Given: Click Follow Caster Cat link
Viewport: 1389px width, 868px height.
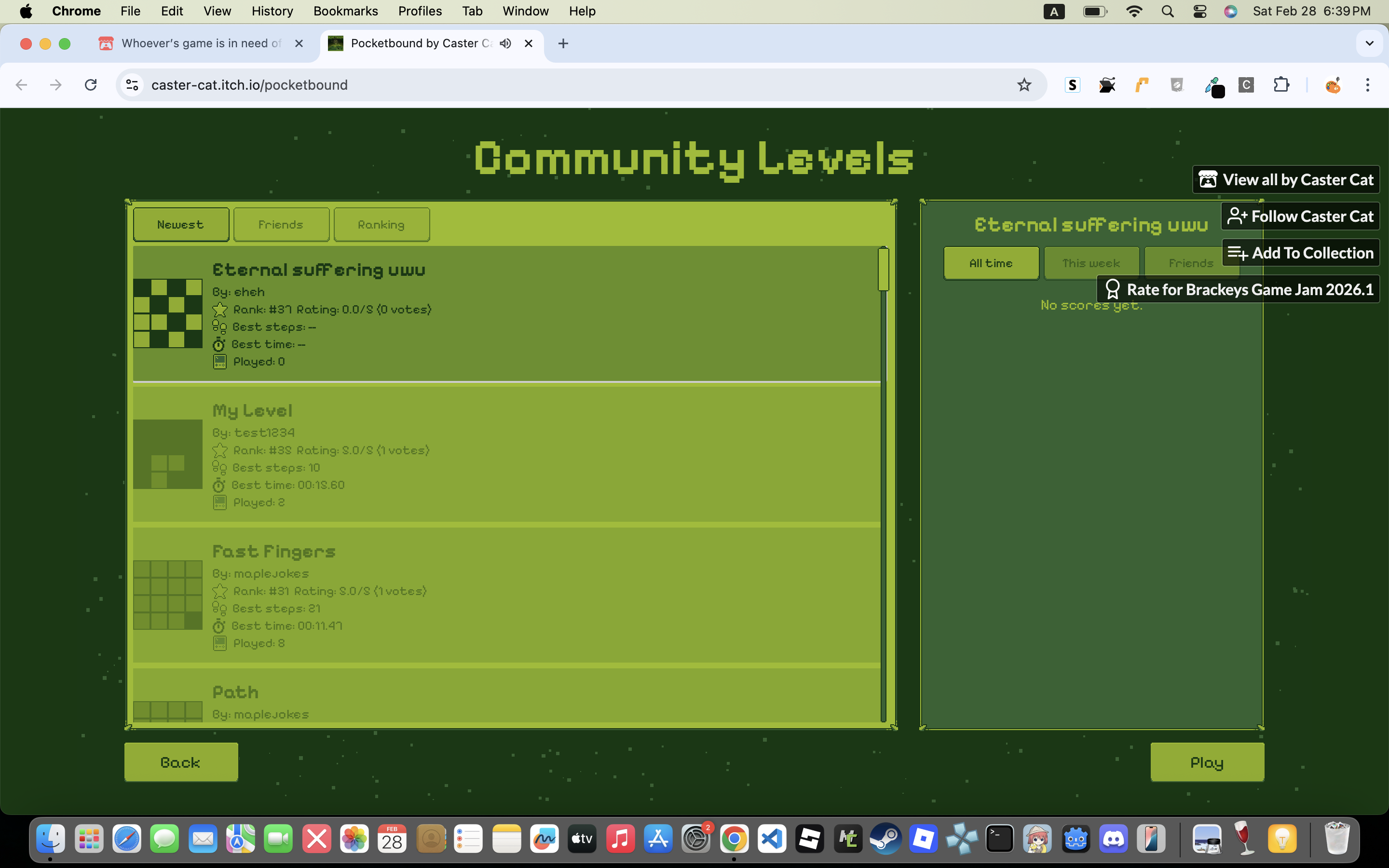Looking at the screenshot, I should pos(1300,217).
